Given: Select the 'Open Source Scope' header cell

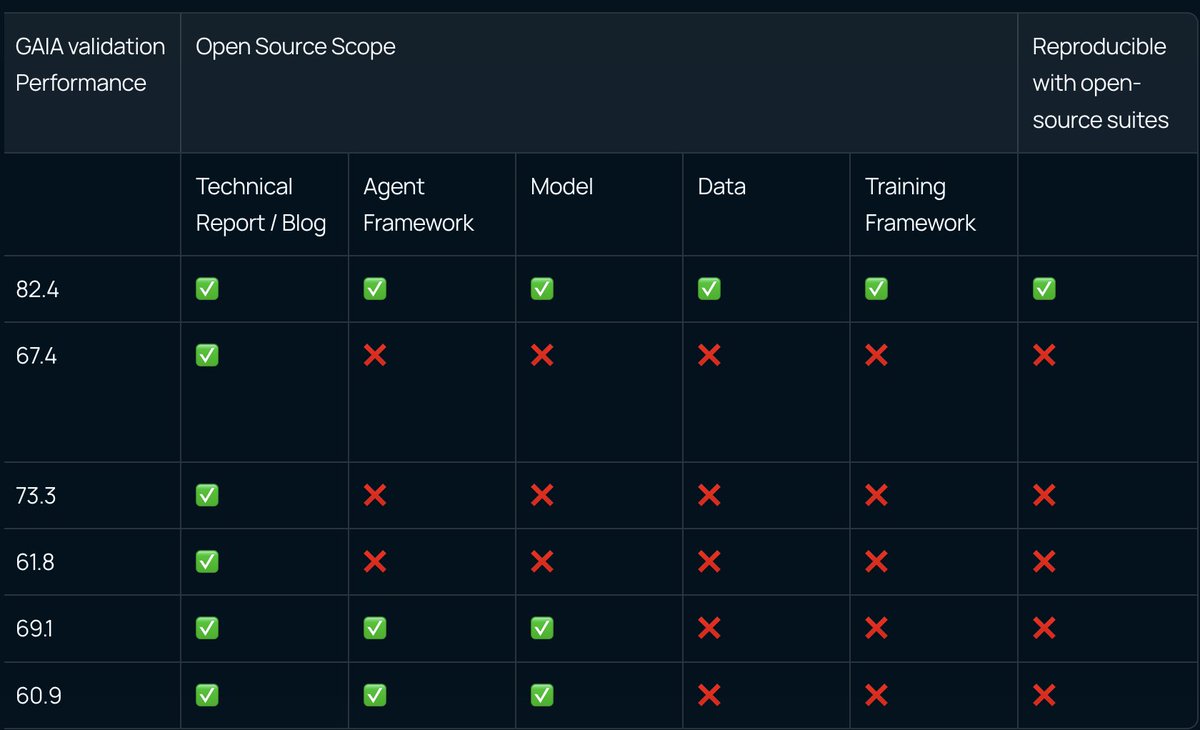Looking at the screenshot, I should click(x=599, y=83).
